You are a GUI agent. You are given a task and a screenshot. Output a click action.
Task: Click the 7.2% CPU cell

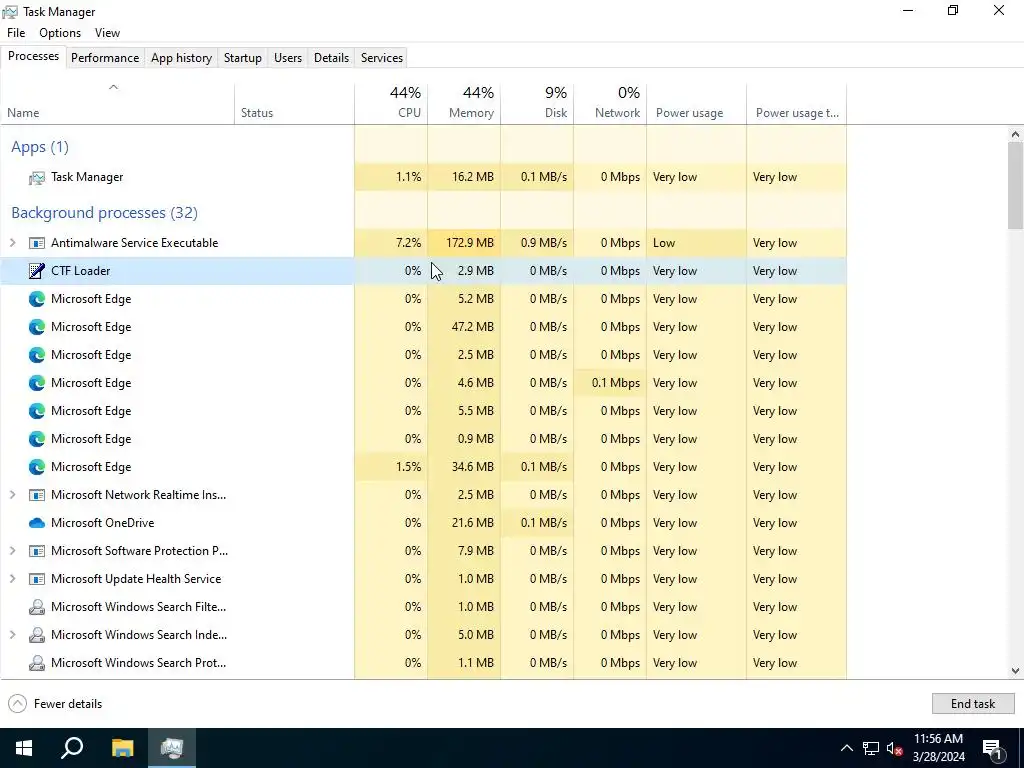click(x=391, y=243)
